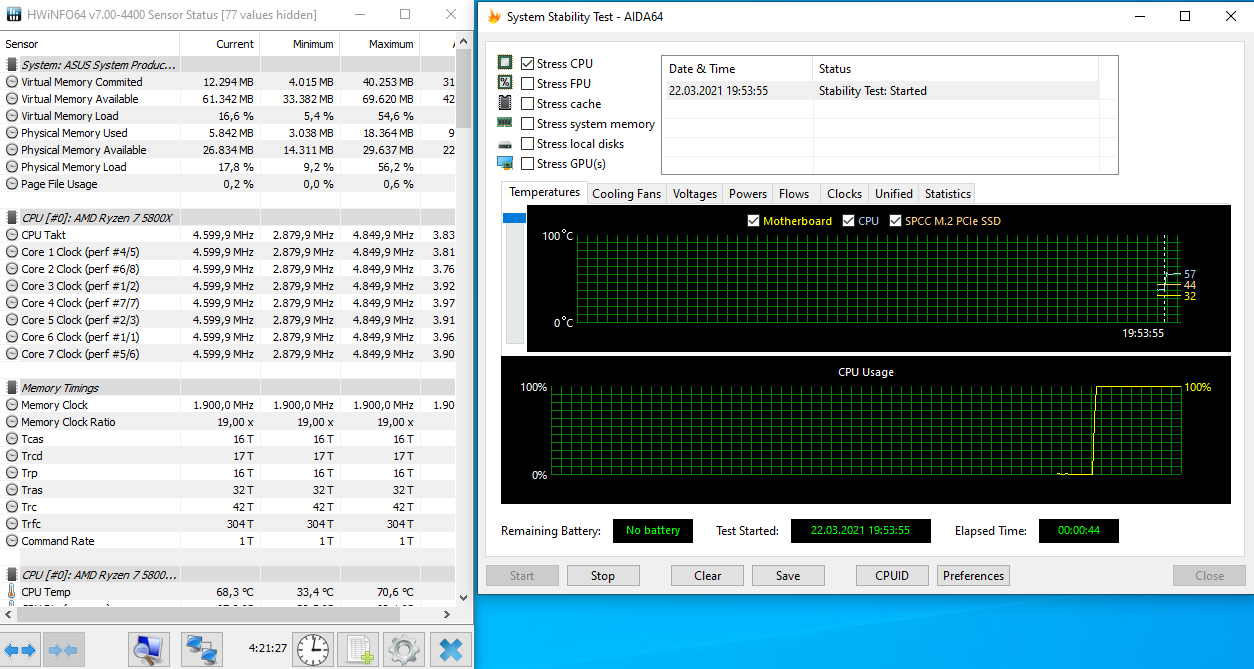
Task: Click the RAM module icon beside Stress system memory
Action: pyautogui.click(x=505, y=123)
